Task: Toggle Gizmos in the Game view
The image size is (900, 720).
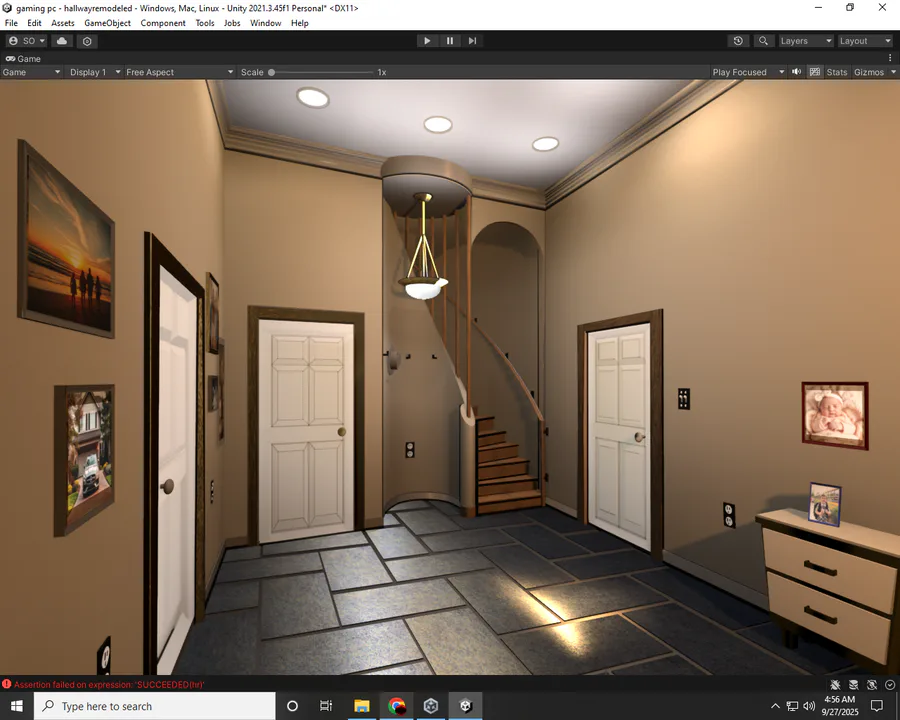Action: point(868,72)
